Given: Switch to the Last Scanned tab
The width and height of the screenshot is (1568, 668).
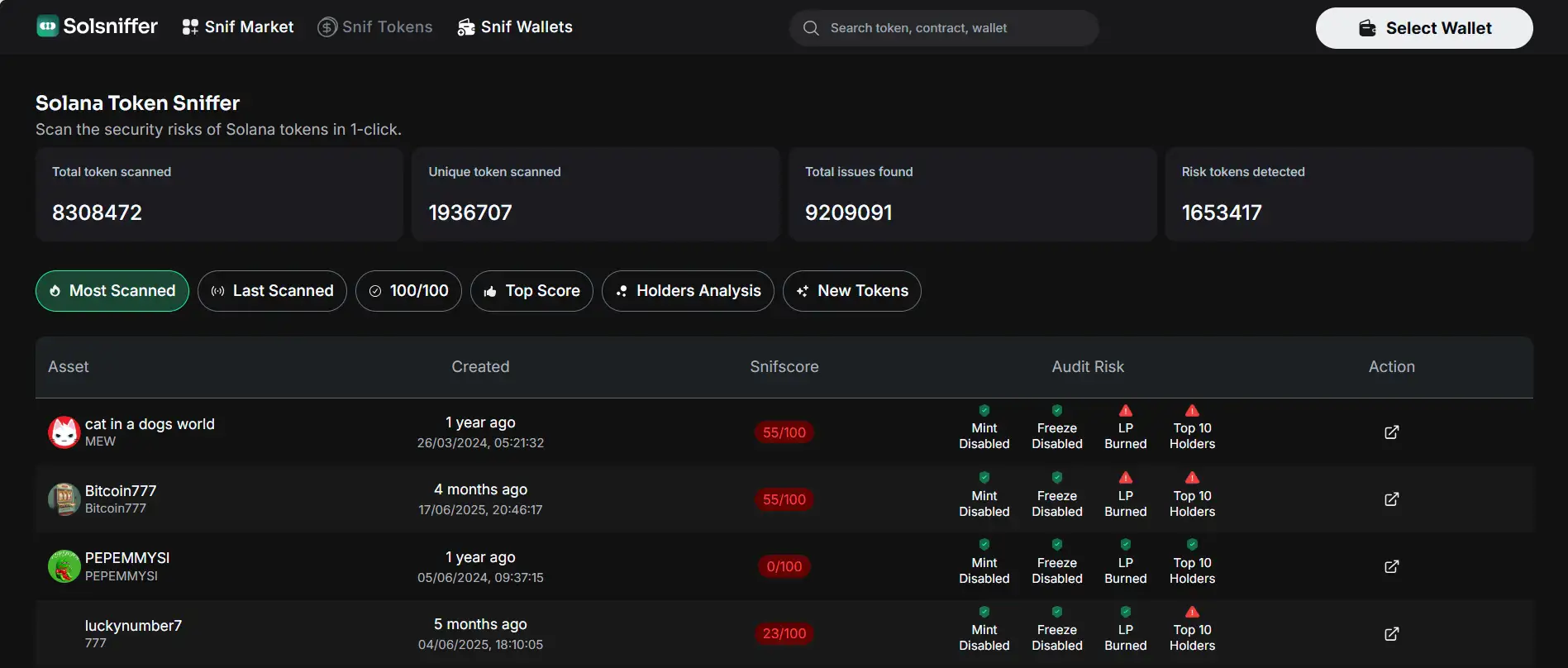Looking at the screenshot, I should (272, 291).
